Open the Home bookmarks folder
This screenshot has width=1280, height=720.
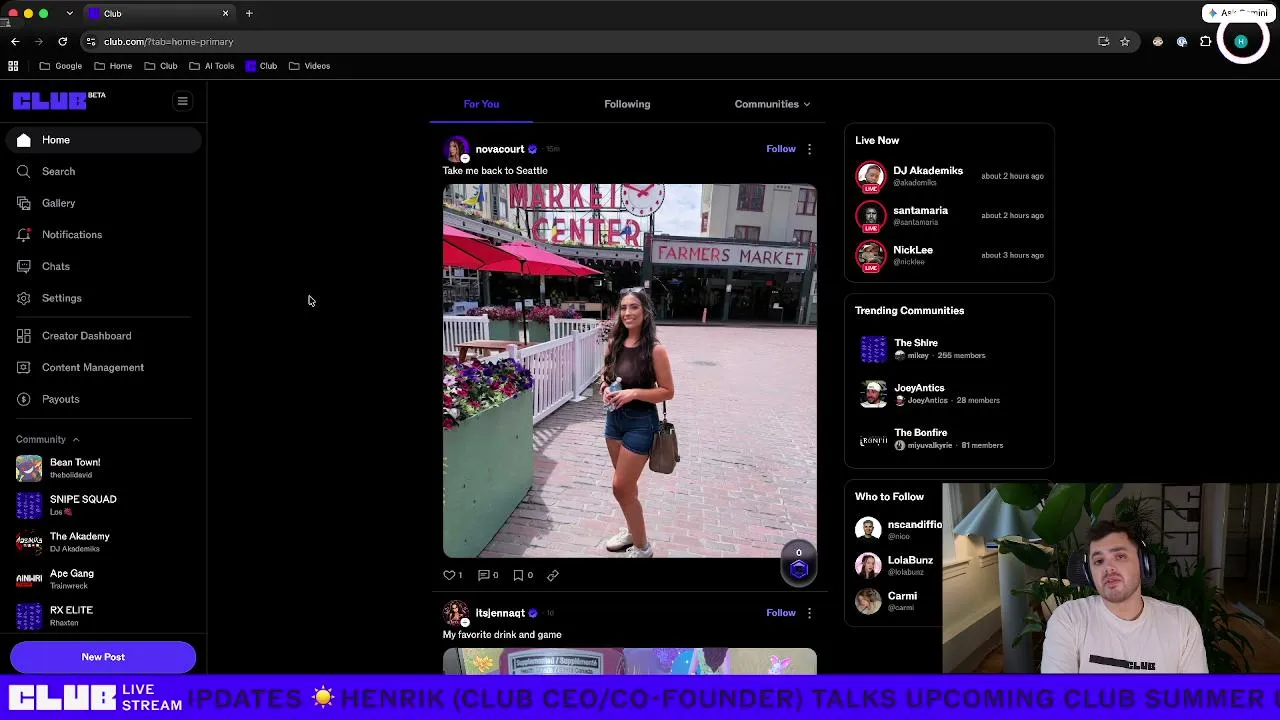pyautogui.click(x=113, y=66)
